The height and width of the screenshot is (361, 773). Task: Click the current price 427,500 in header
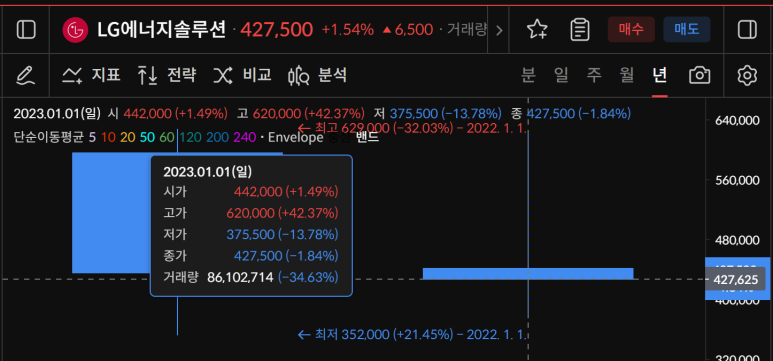coord(277,30)
